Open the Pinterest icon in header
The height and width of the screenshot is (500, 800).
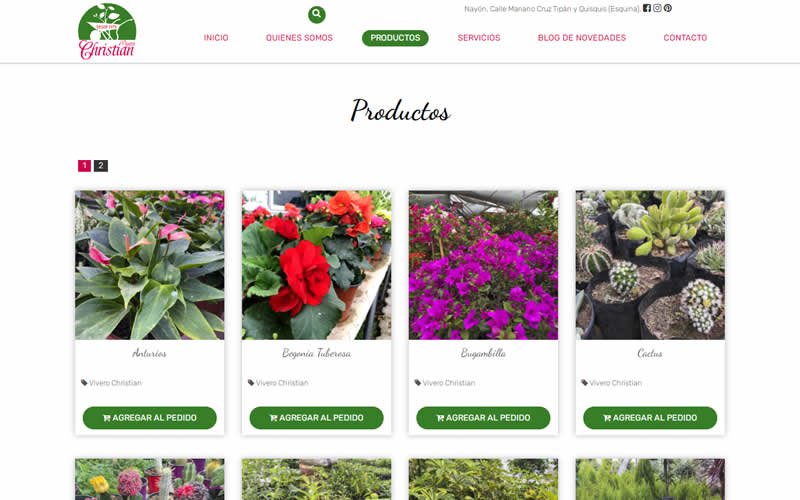[x=667, y=8]
